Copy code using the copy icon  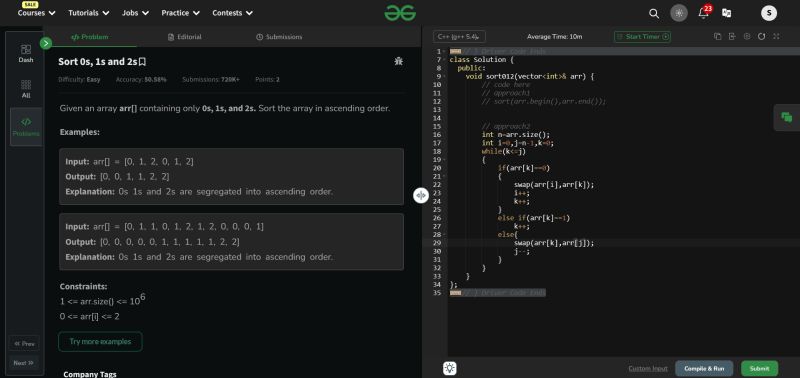click(717, 36)
